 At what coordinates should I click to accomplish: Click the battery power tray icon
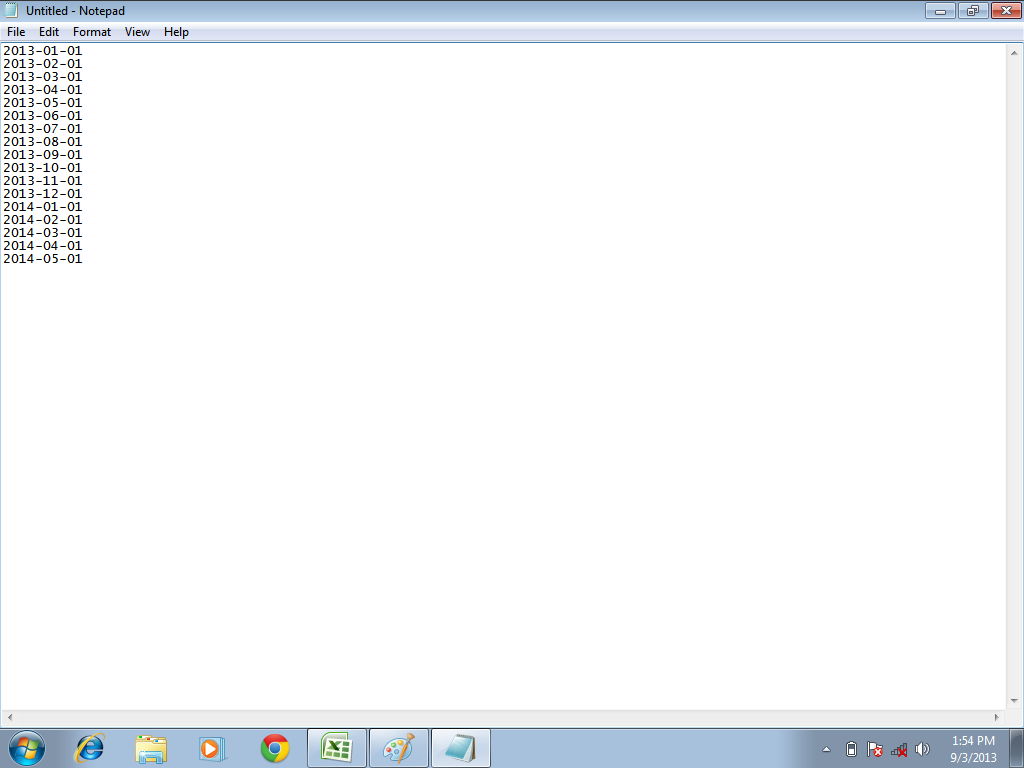point(851,749)
